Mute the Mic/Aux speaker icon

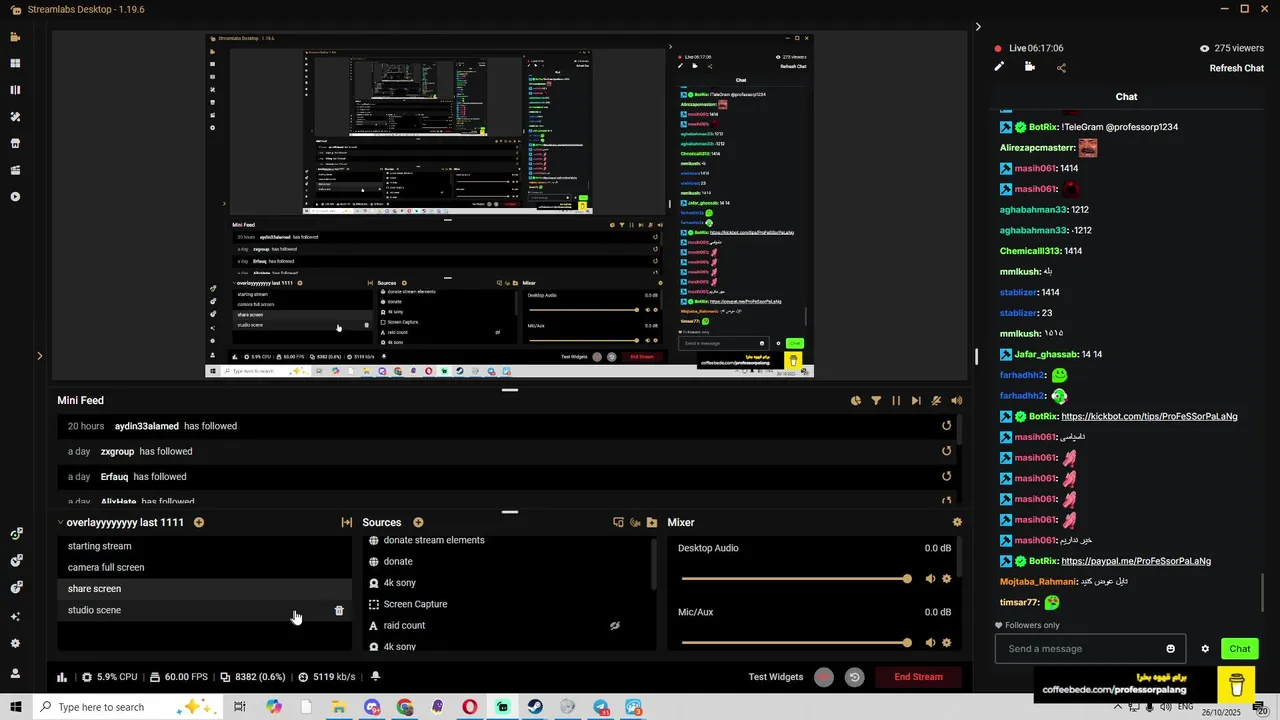930,643
